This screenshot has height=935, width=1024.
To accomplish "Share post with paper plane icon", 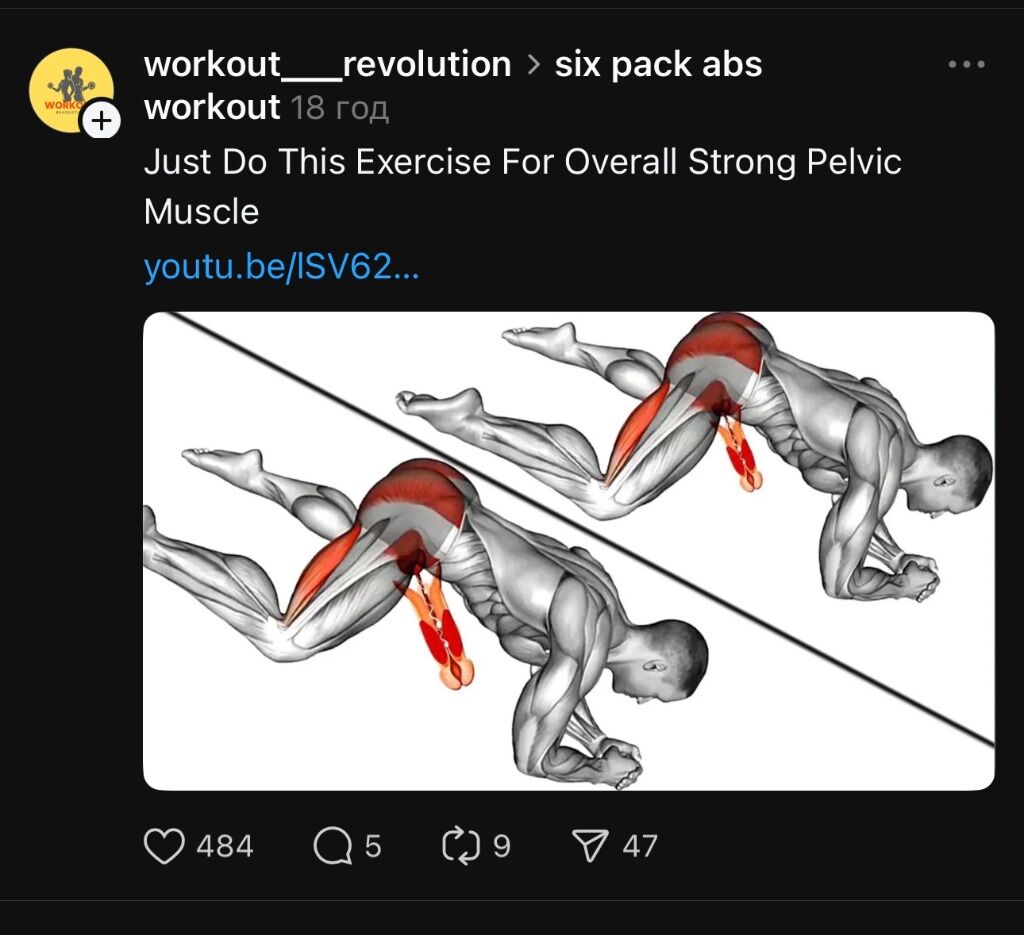I will point(590,846).
